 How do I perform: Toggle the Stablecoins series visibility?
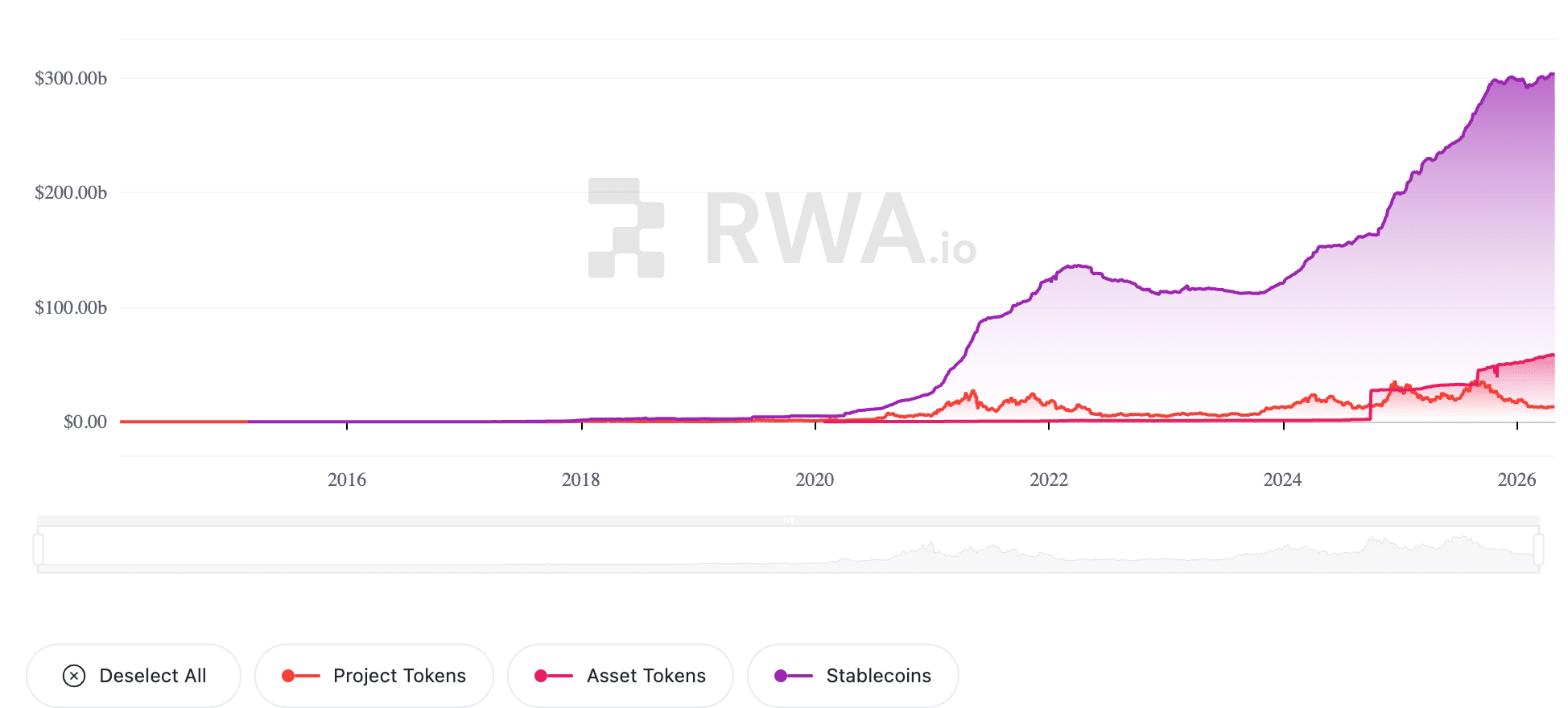(x=852, y=676)
